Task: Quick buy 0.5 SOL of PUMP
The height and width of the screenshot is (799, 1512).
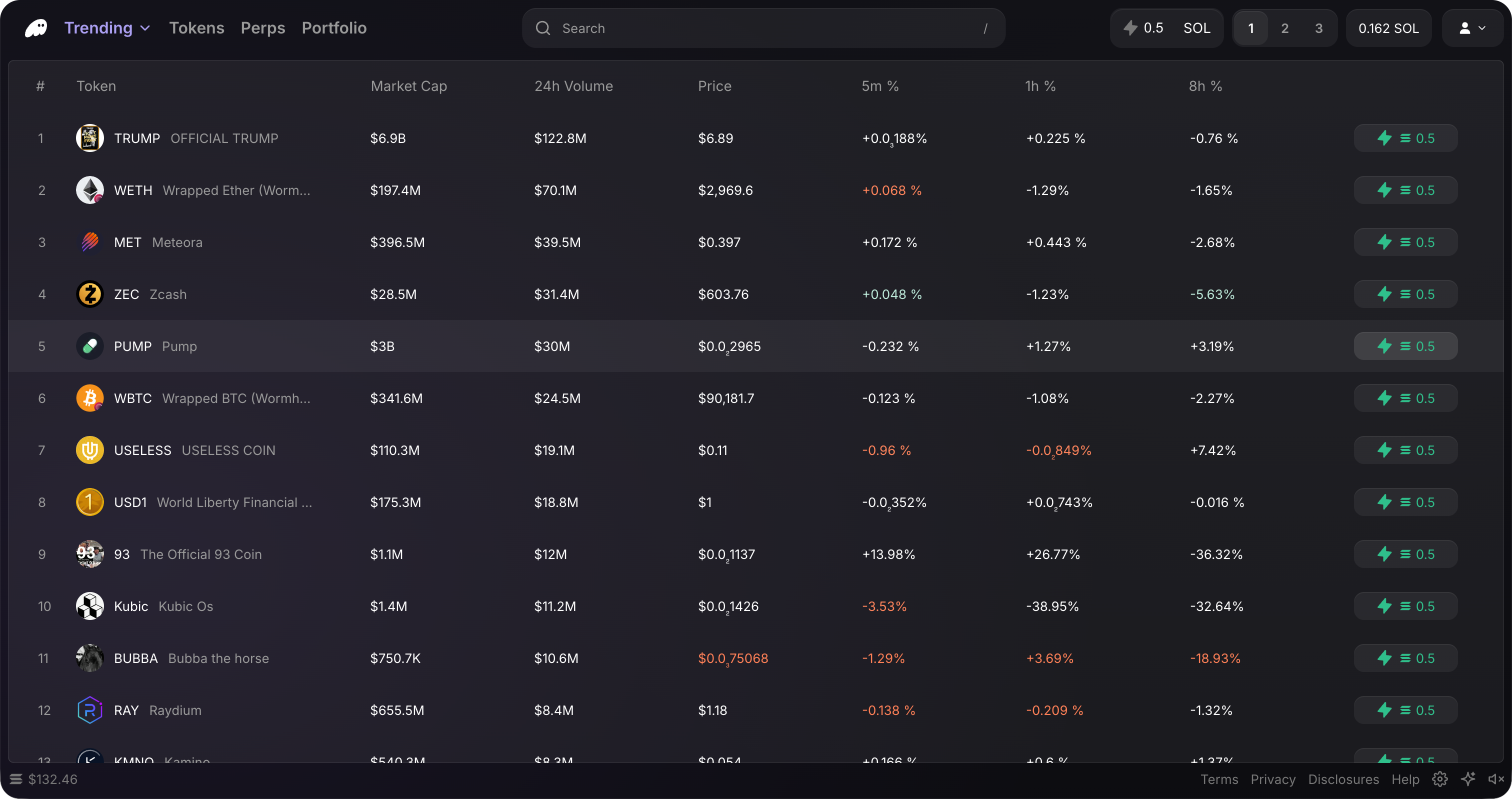Action: point(1405,346)
